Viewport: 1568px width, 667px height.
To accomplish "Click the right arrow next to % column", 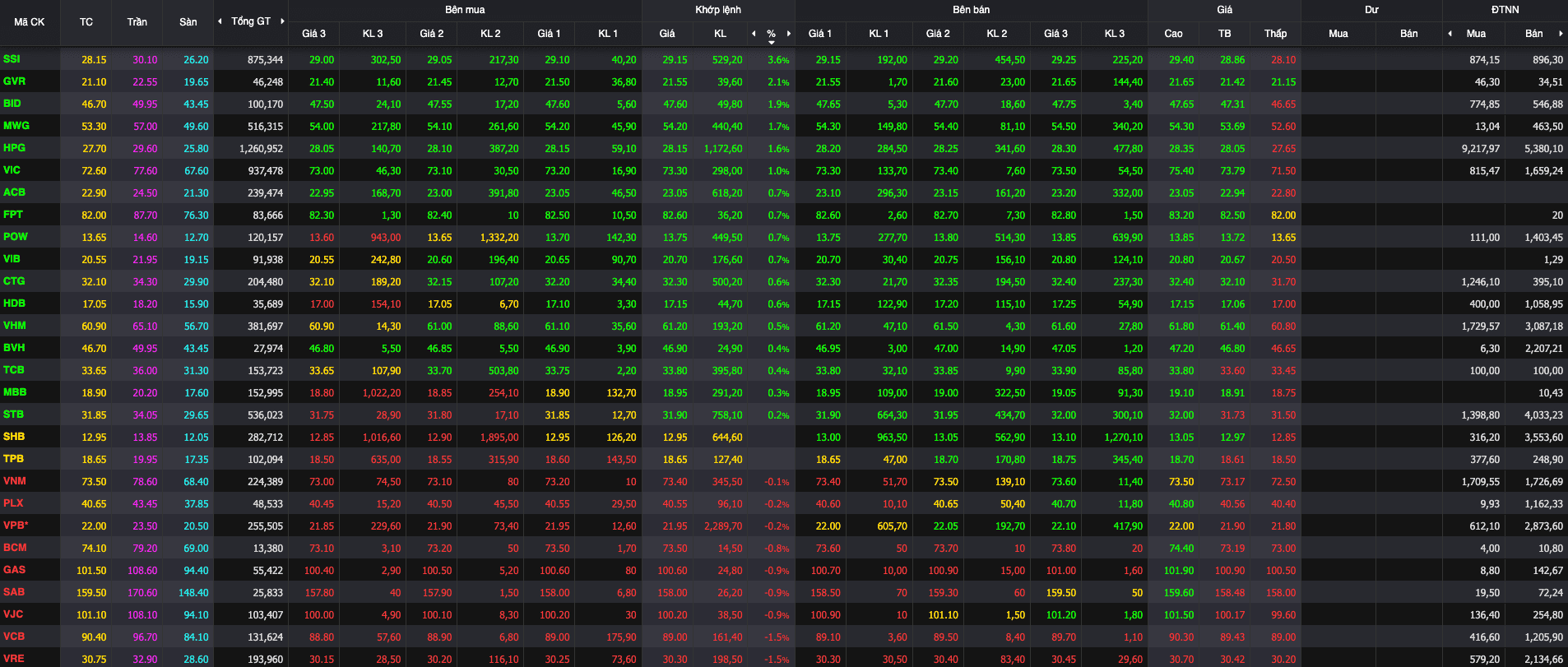I will [x=788, y=34].
